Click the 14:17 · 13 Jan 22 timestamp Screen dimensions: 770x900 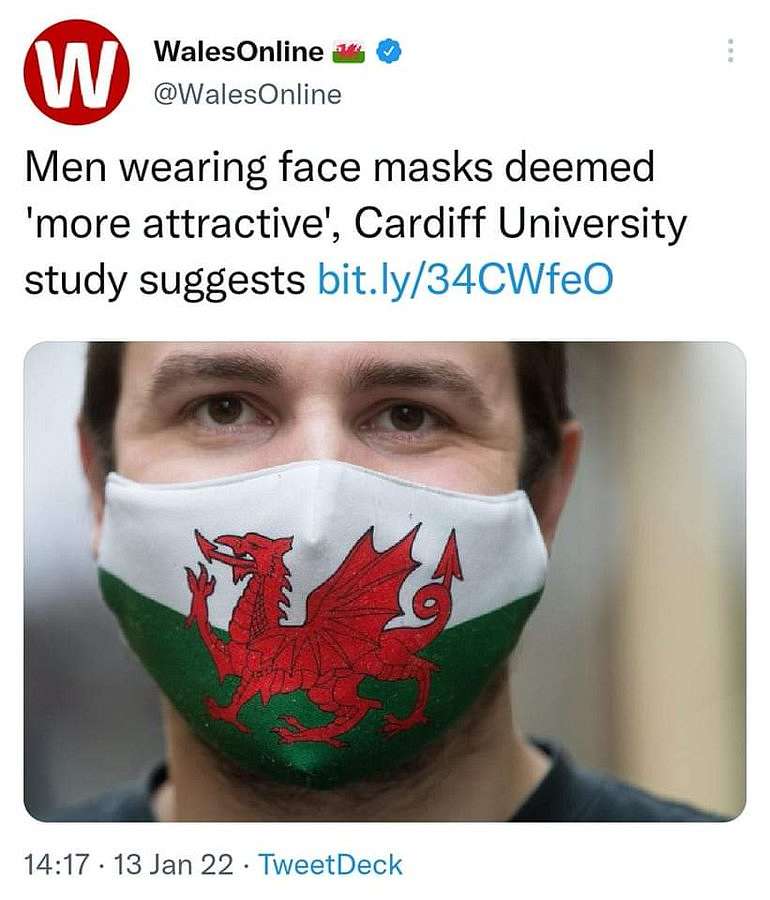(129, 864)
